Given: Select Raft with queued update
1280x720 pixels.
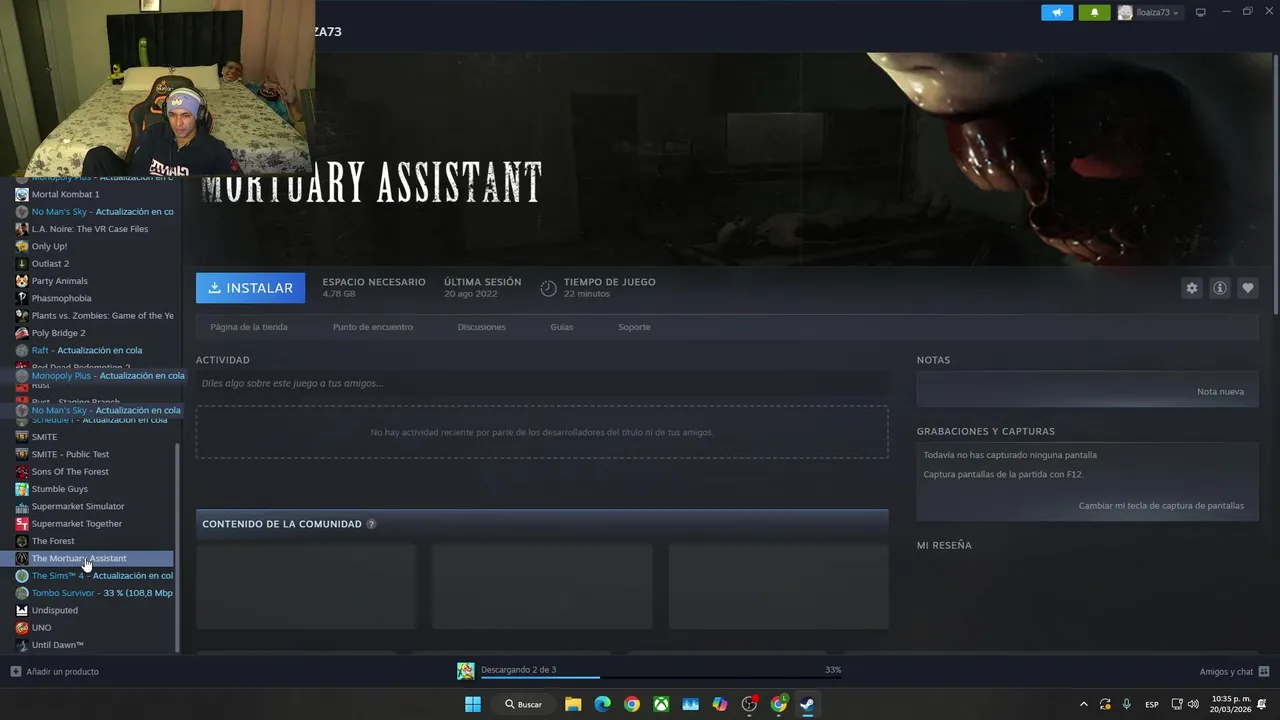Looking at the screenshot, I should point(87,350).
